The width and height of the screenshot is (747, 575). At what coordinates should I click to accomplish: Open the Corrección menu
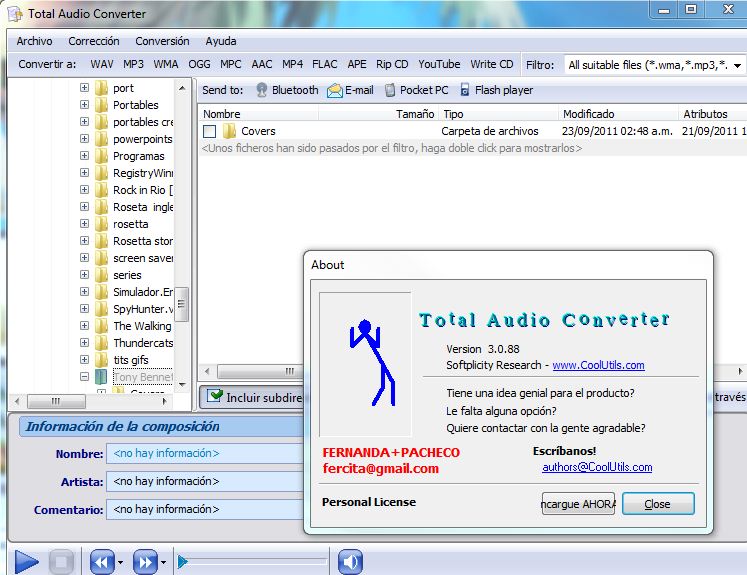coord(94,41)
